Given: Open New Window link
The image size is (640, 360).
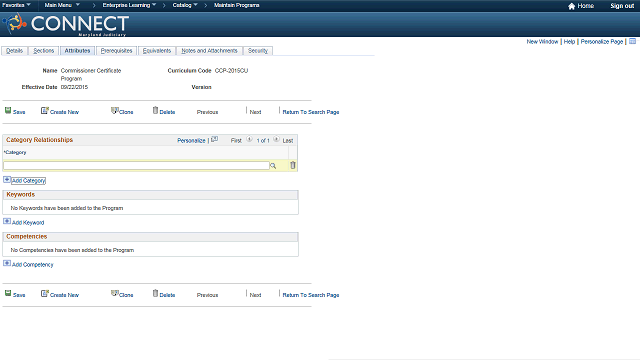Looking at the screenshot, I should coord(542,42).
